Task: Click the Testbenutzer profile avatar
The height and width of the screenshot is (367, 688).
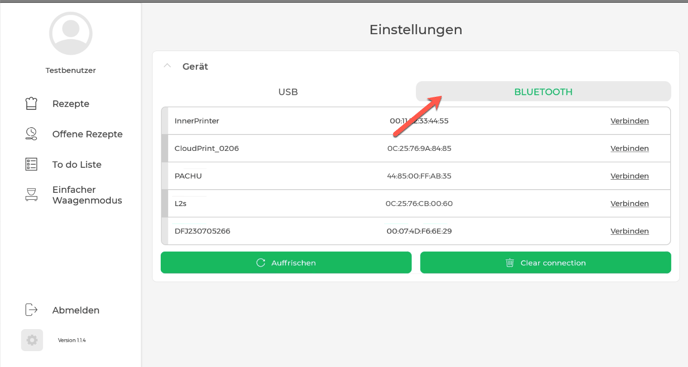Action: point(71,33)
